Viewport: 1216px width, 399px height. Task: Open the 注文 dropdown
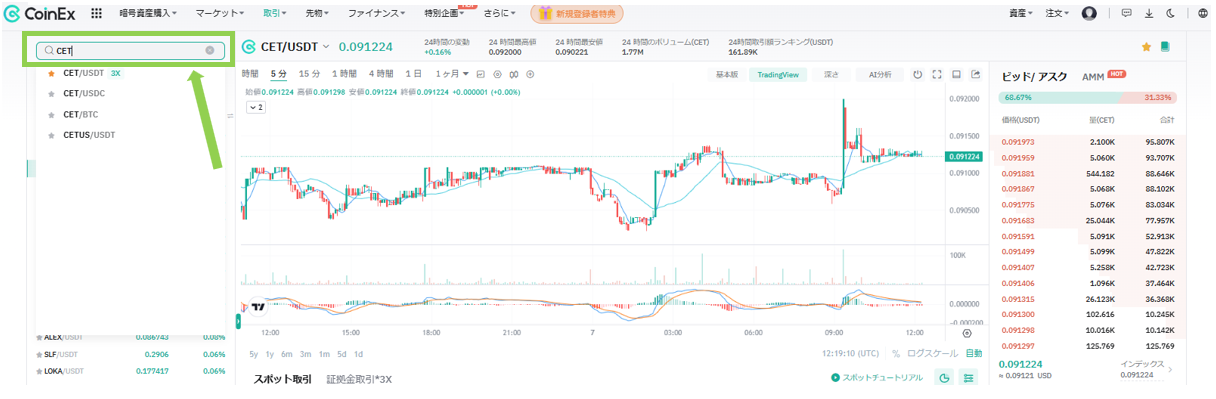pyautogui.click(x=1058, y=14)
